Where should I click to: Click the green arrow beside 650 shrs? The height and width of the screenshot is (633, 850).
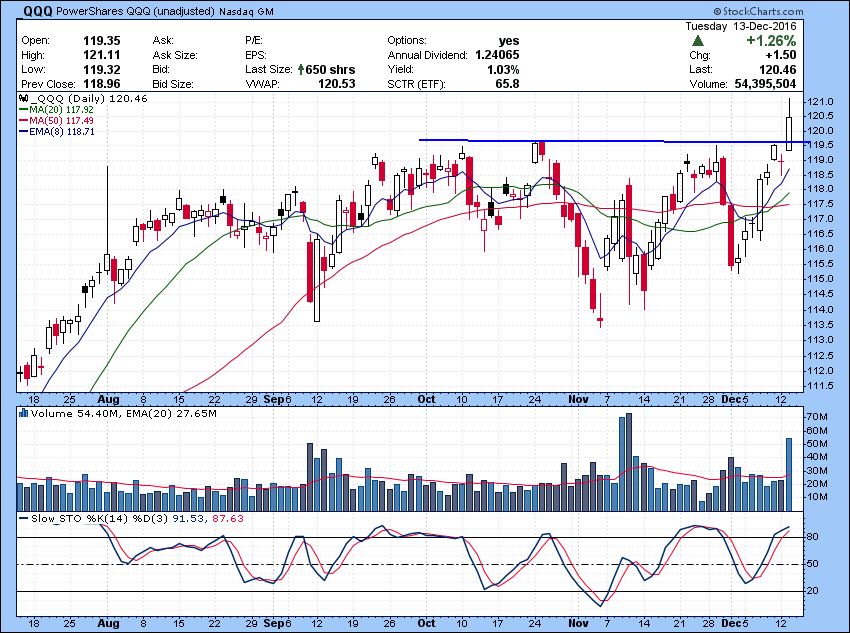(300, 69)
